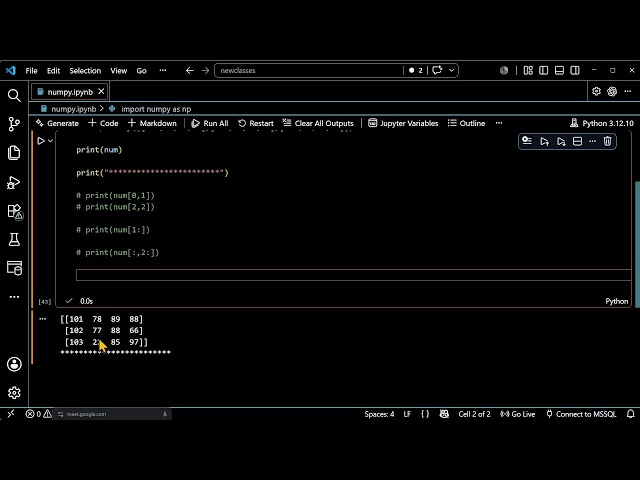
Task: Show hidden menu bar items ellipsis
Action: [163, 70]
